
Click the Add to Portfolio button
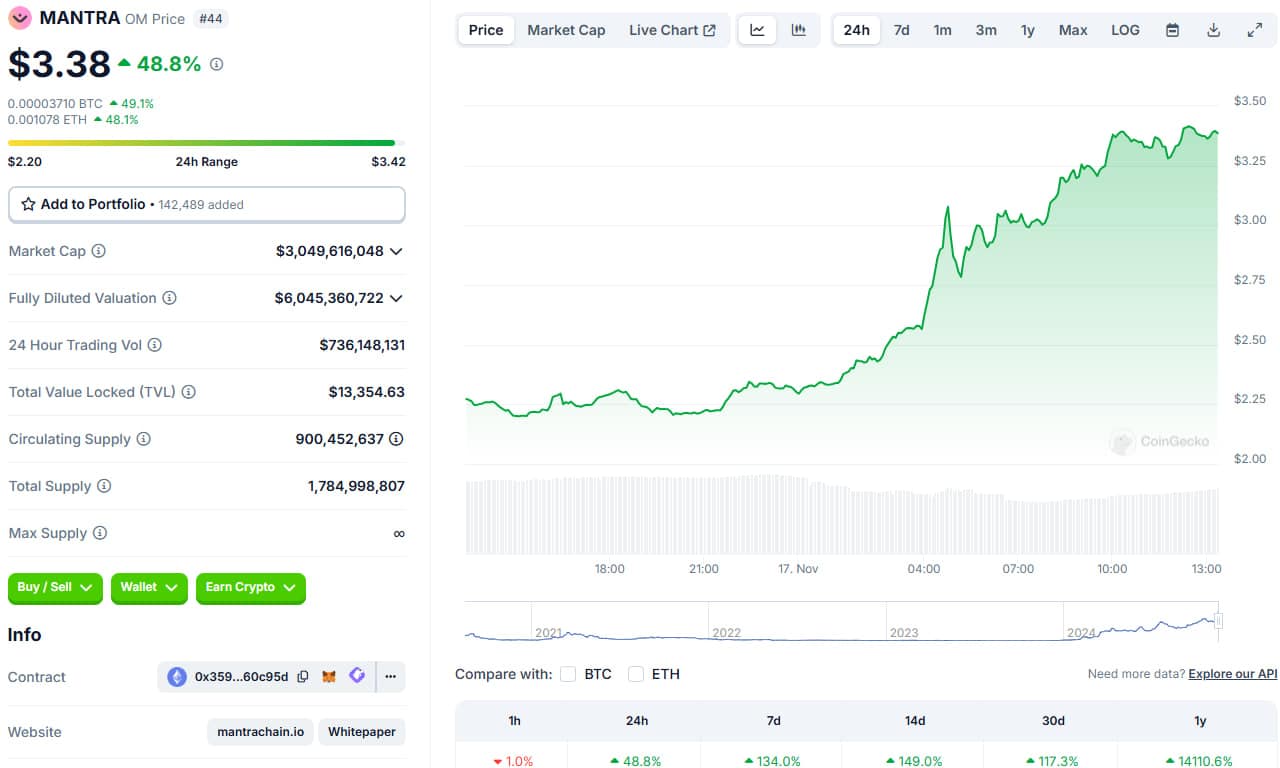click(x=207, y=204)
